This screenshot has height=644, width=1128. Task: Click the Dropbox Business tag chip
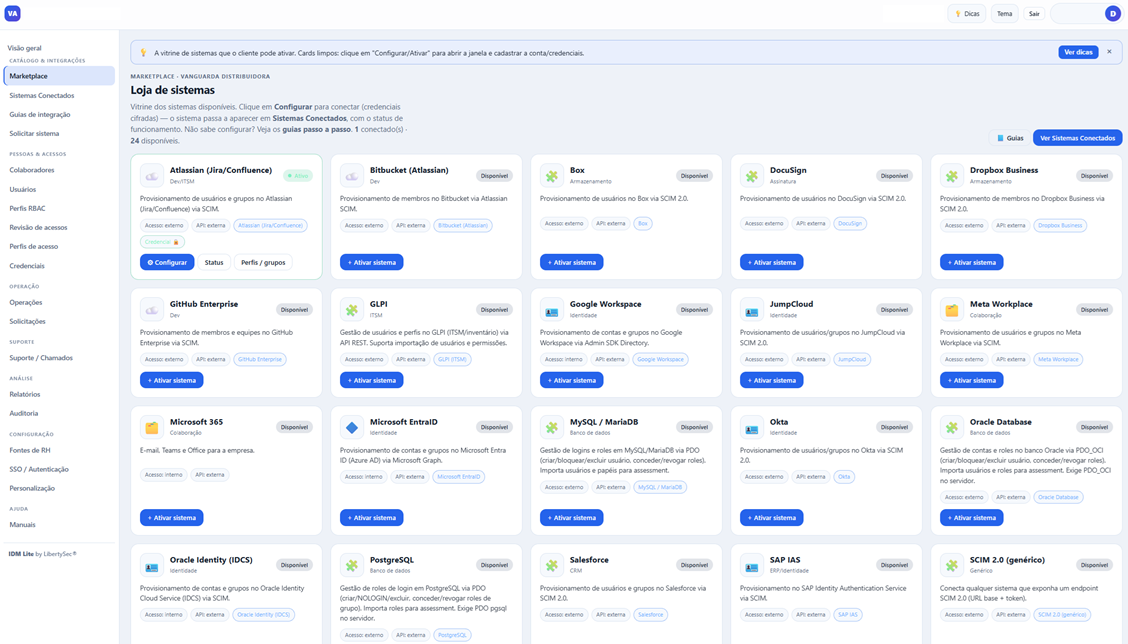coord(1060,225)
